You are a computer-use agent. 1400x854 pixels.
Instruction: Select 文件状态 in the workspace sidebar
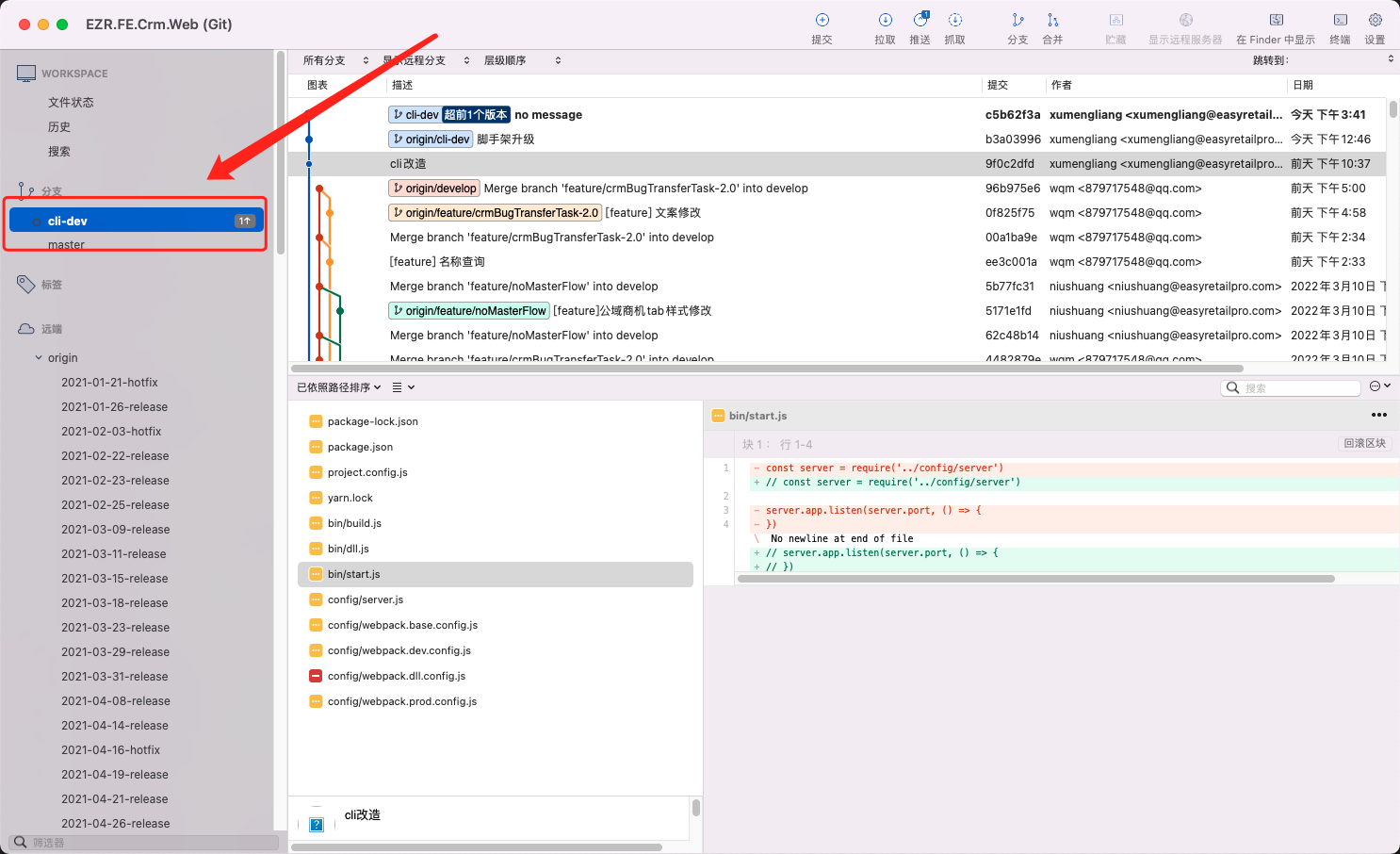coord(71,102)
